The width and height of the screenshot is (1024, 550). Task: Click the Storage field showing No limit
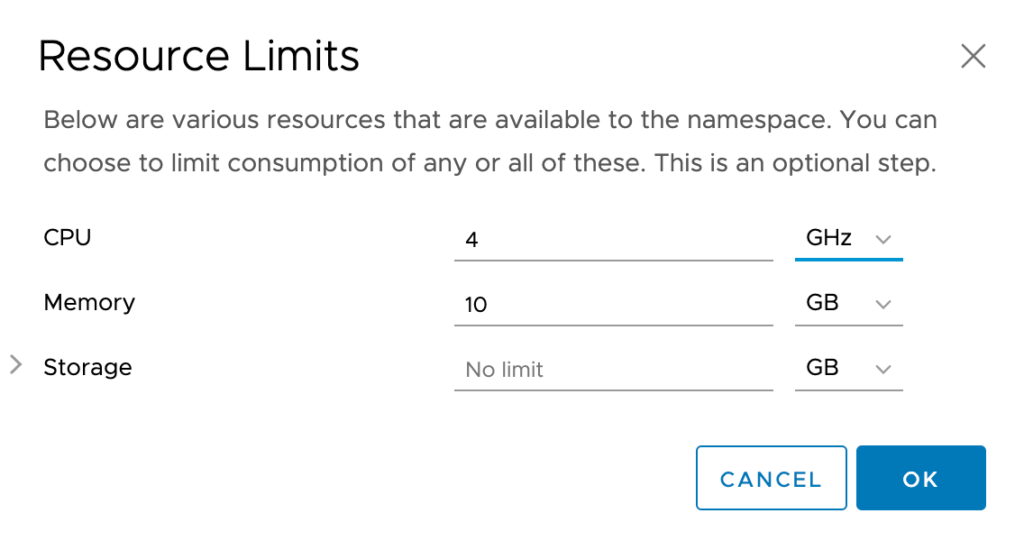[x=612, y=370]
